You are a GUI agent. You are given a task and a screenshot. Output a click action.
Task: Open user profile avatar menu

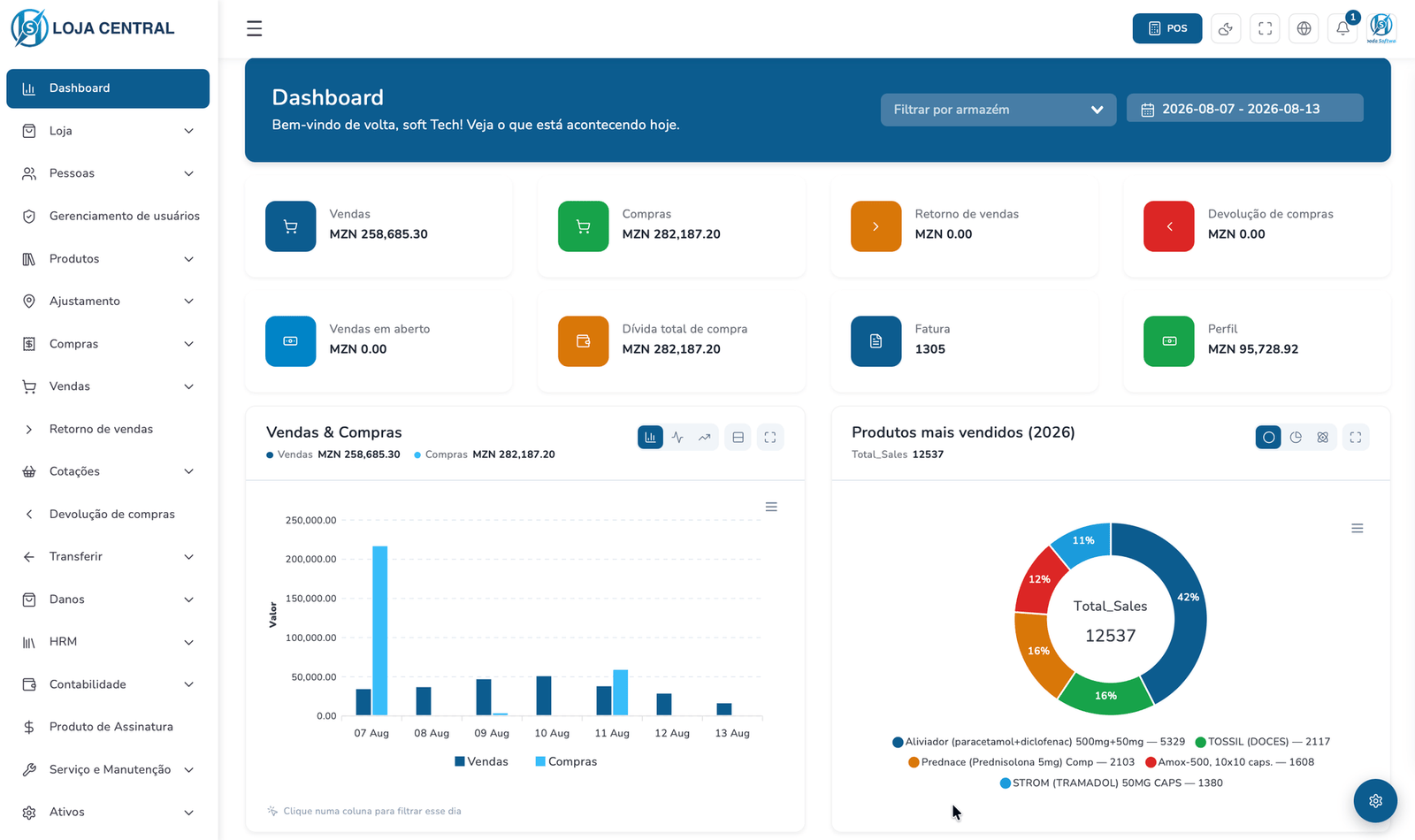[x=1381, y=28]
